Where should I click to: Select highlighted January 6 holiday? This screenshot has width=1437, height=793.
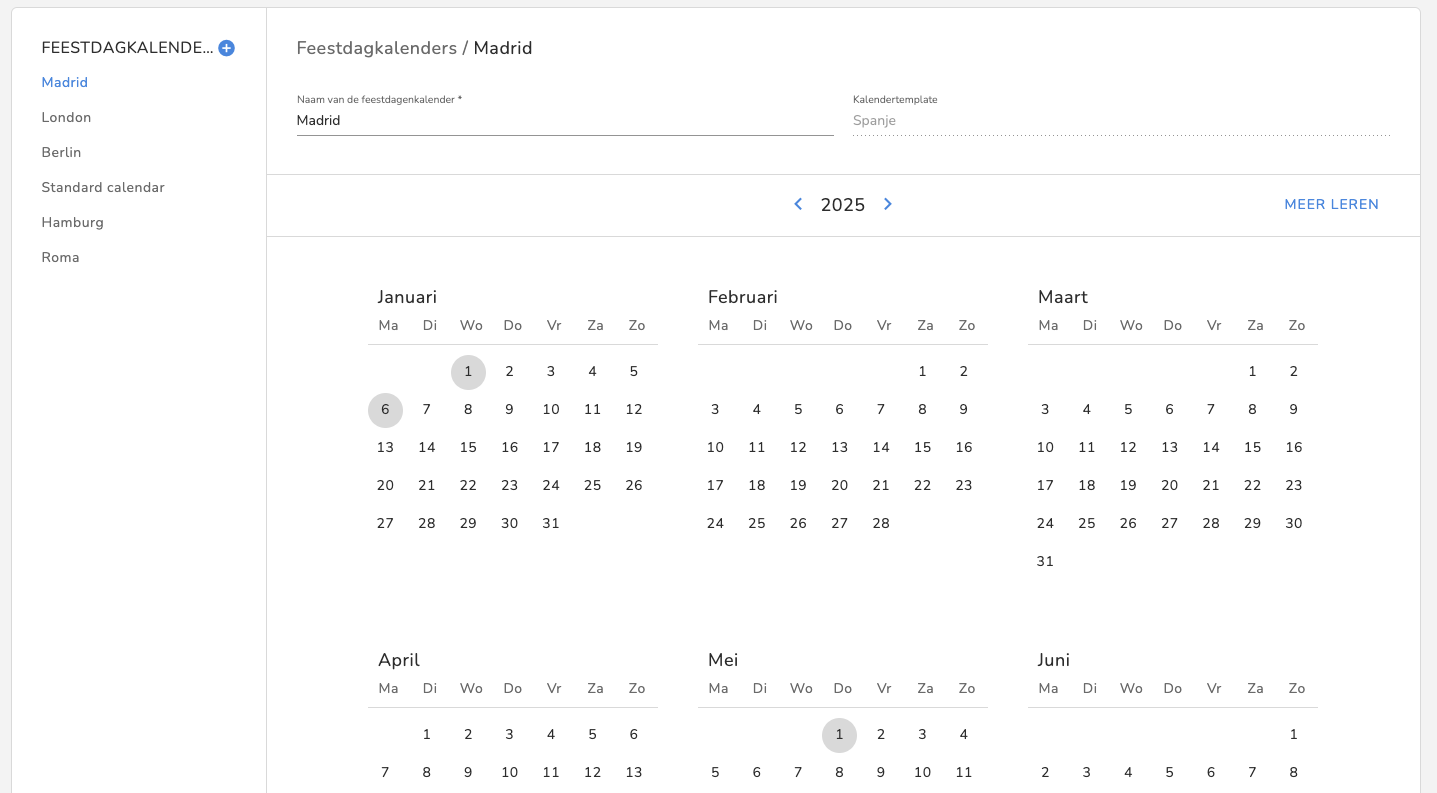click(385, 410)
